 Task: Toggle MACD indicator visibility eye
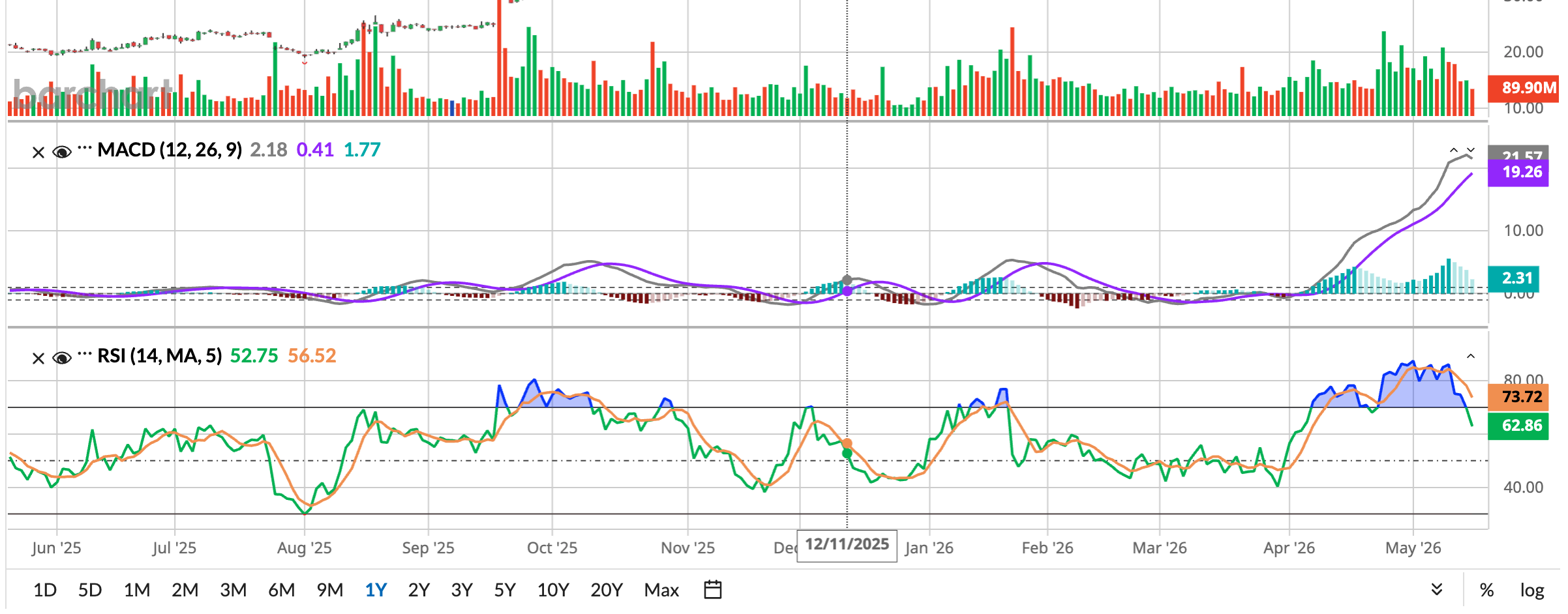point(62,153)
